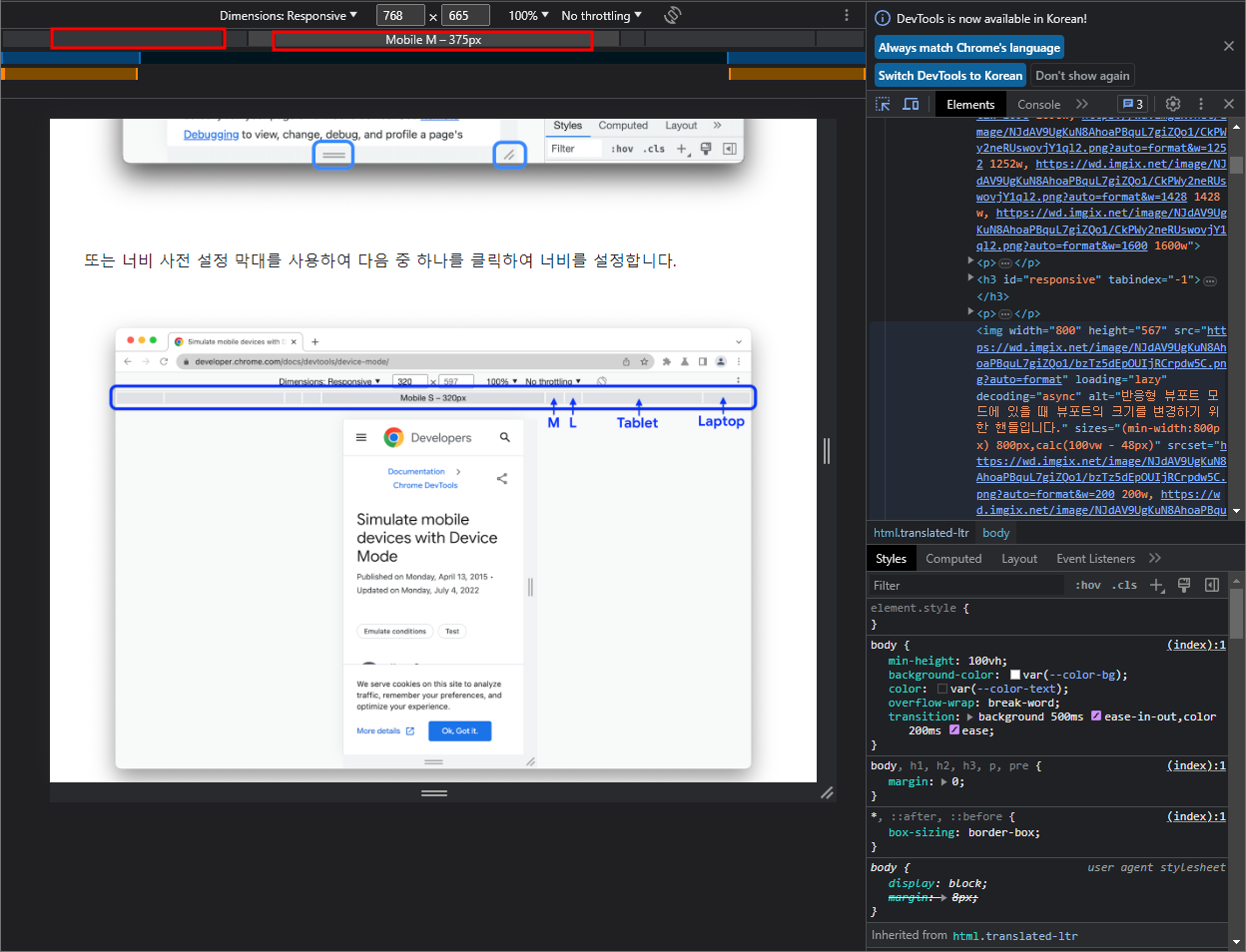The width and height of the screenshot is (1246, 952).
Task: Open the Layout pane tab
Action: tap(1019, 559)
